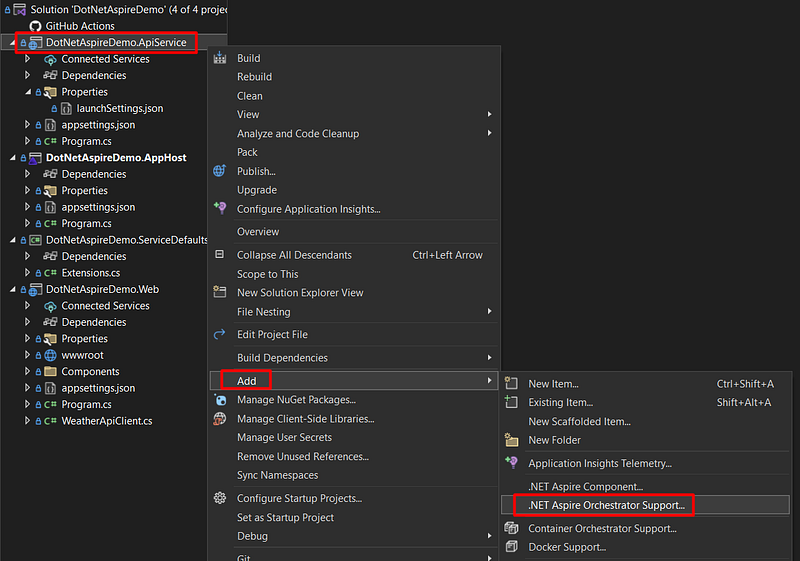Select Remove Unused References

[354, 456]
